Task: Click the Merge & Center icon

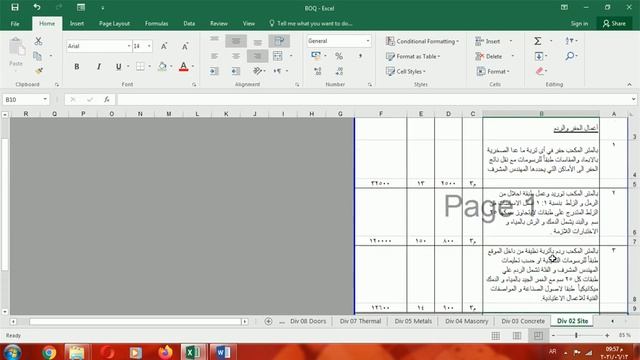Action: click(x=278, y=56)
